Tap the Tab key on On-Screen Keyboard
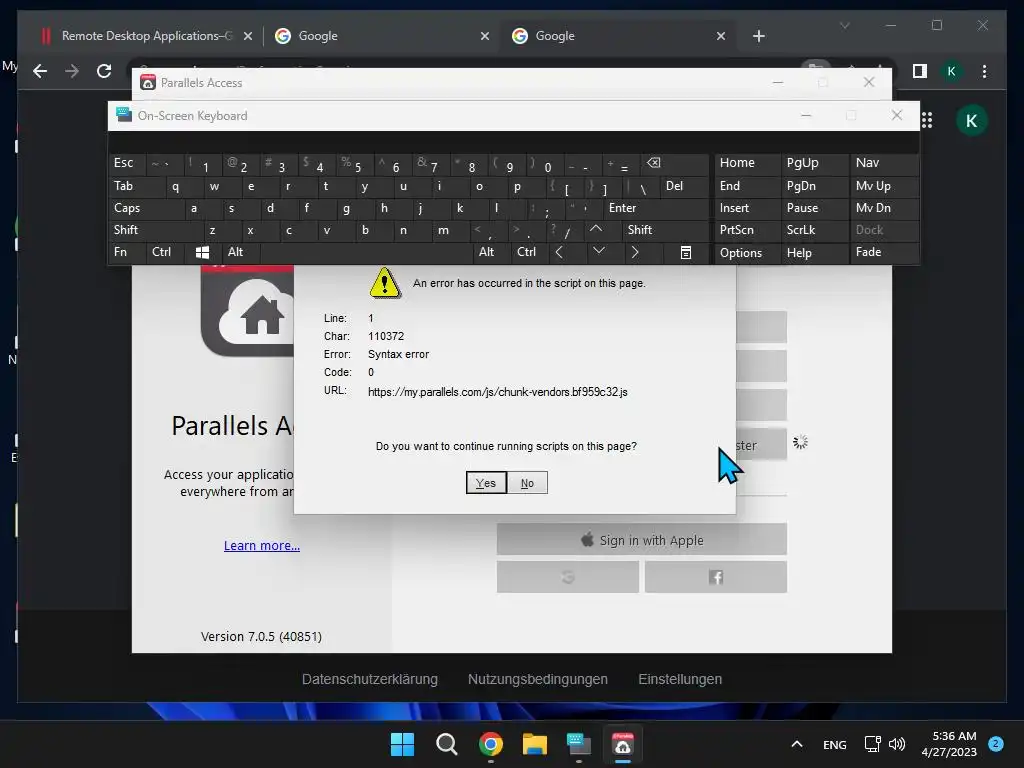The image size is (1024, 768). click(x=135, y=186)
